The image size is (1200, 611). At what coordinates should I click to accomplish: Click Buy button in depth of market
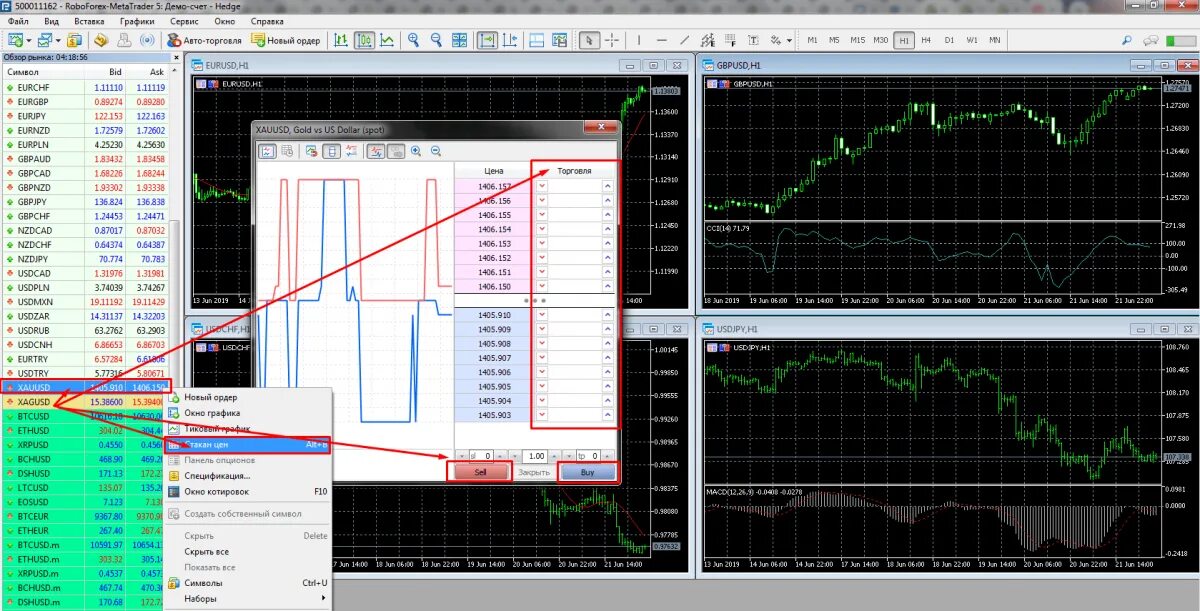pos(587,472)
